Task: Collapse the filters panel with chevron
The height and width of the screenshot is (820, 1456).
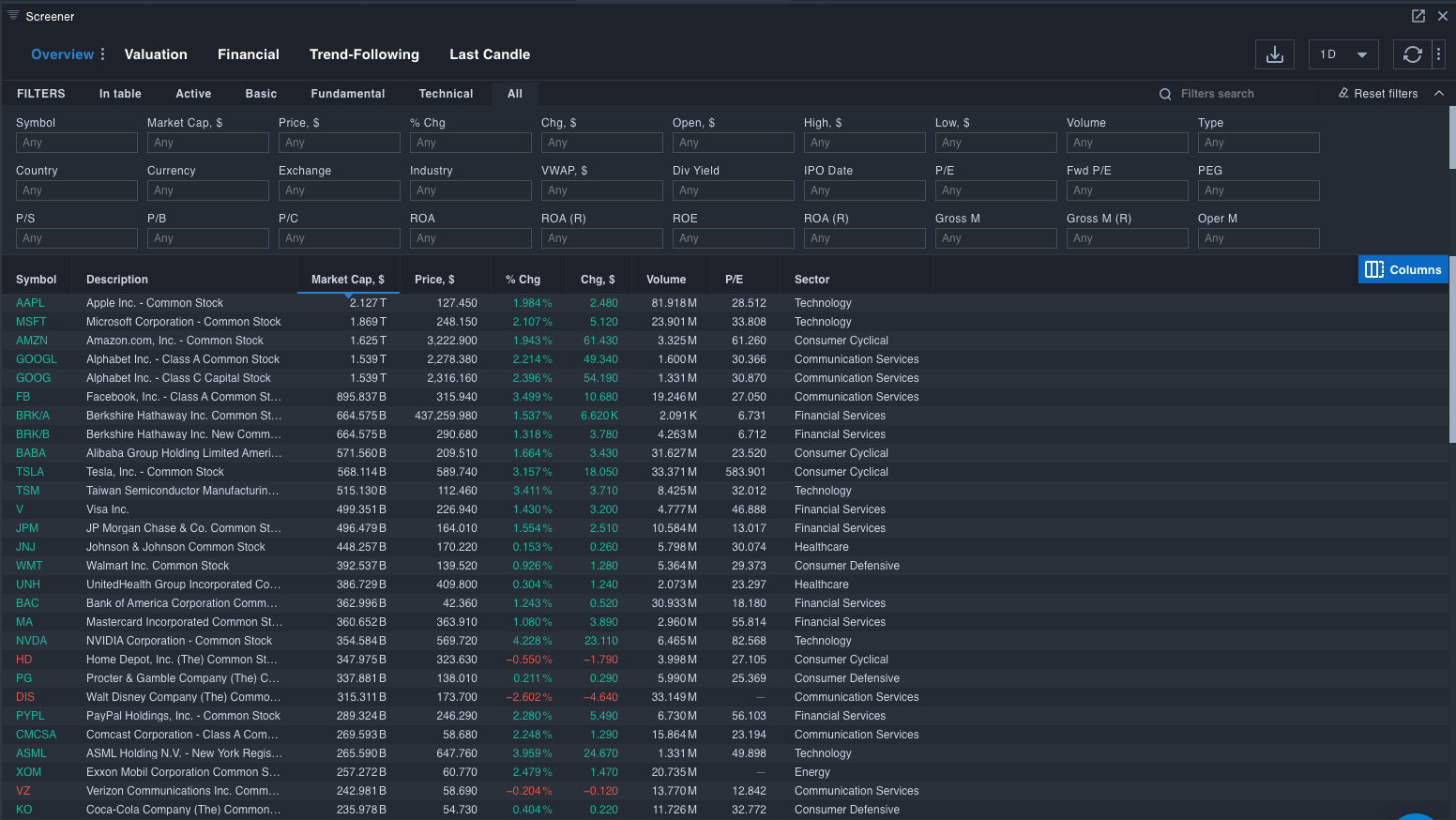Action: point(1439,94)
